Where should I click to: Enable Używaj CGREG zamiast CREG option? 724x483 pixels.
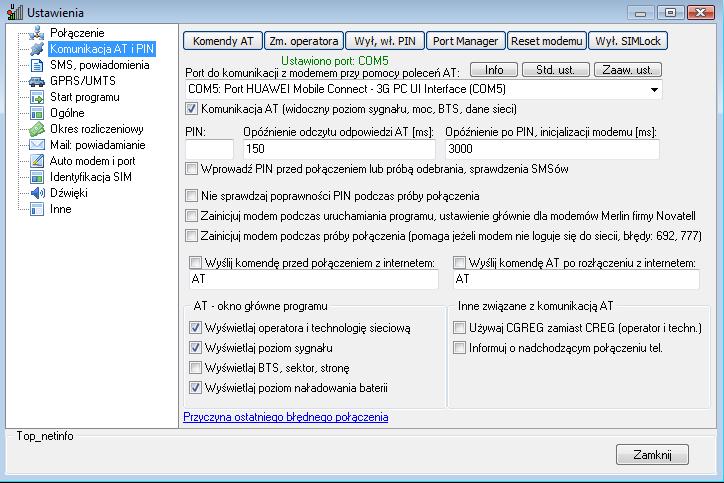tap(460, 327)
